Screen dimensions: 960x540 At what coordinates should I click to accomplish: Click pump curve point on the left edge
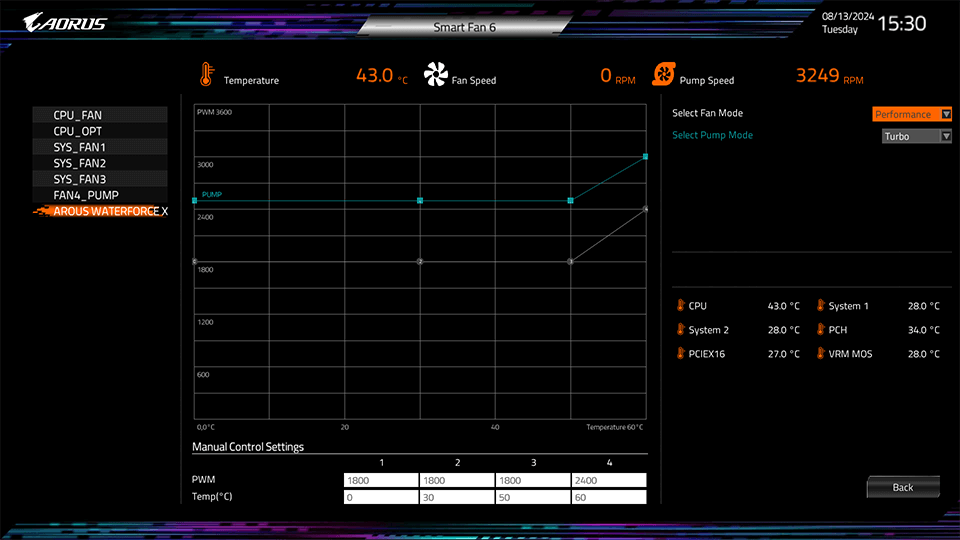(x=194, y=201)
